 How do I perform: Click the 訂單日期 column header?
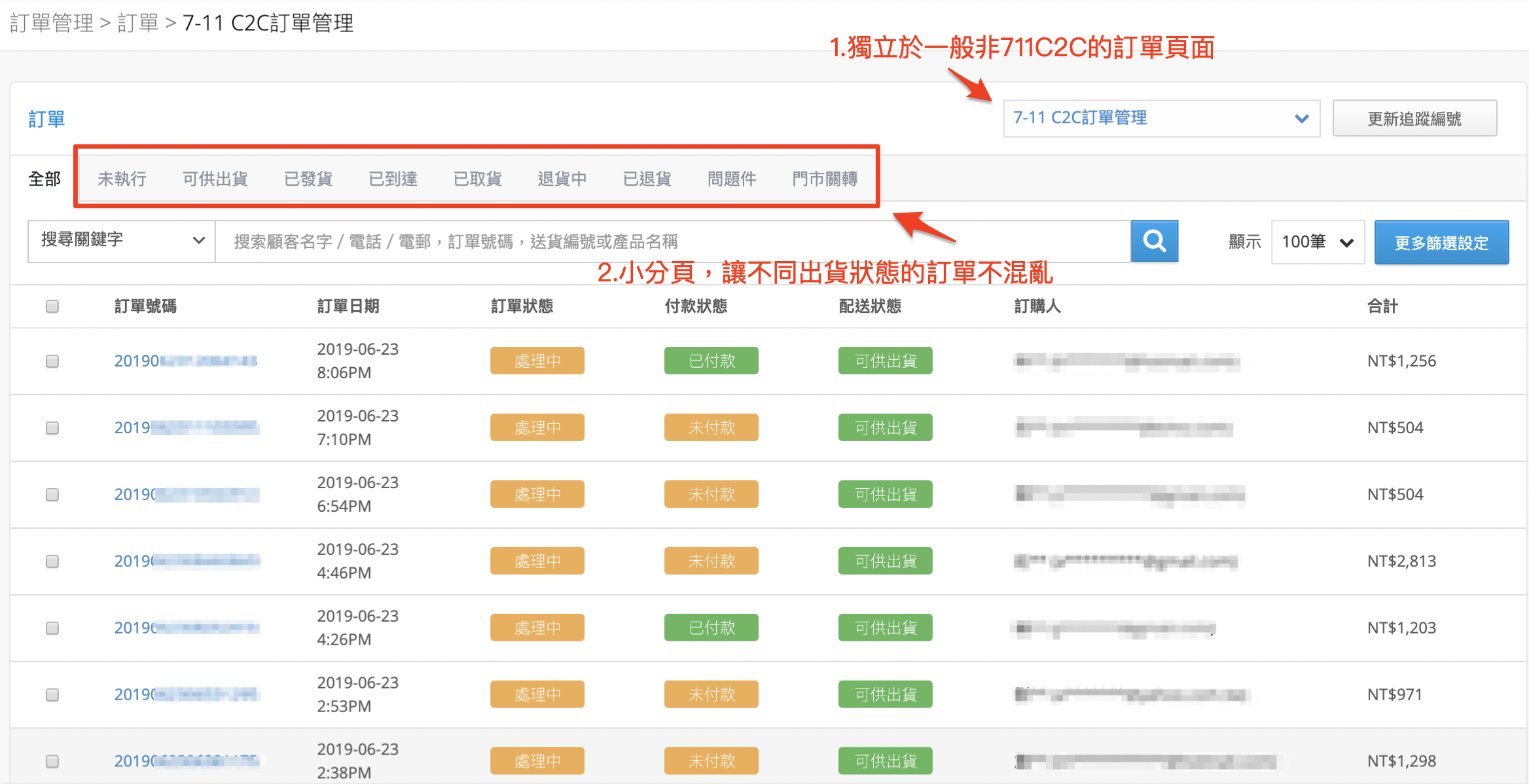348,306
